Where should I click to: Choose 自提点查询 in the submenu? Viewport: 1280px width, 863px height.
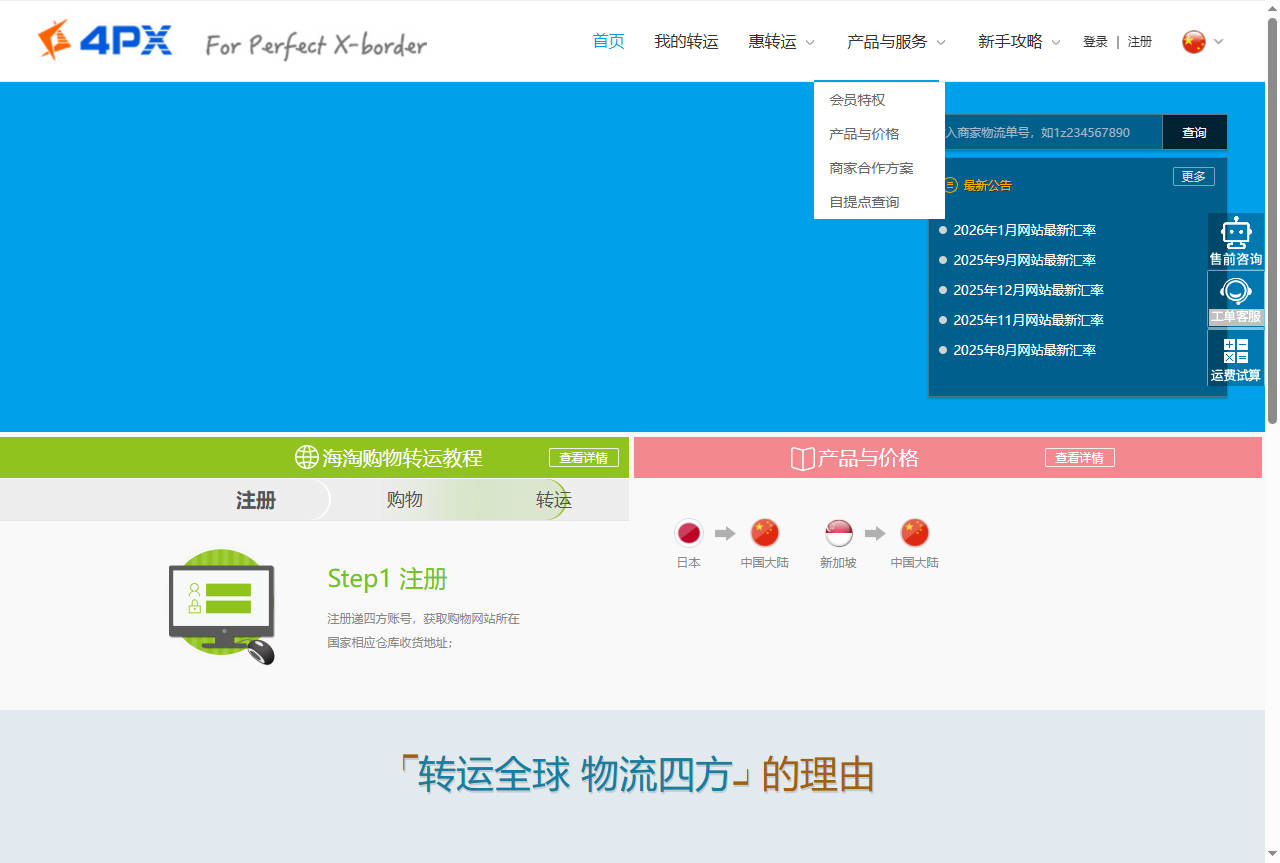[x=864, y=202]
